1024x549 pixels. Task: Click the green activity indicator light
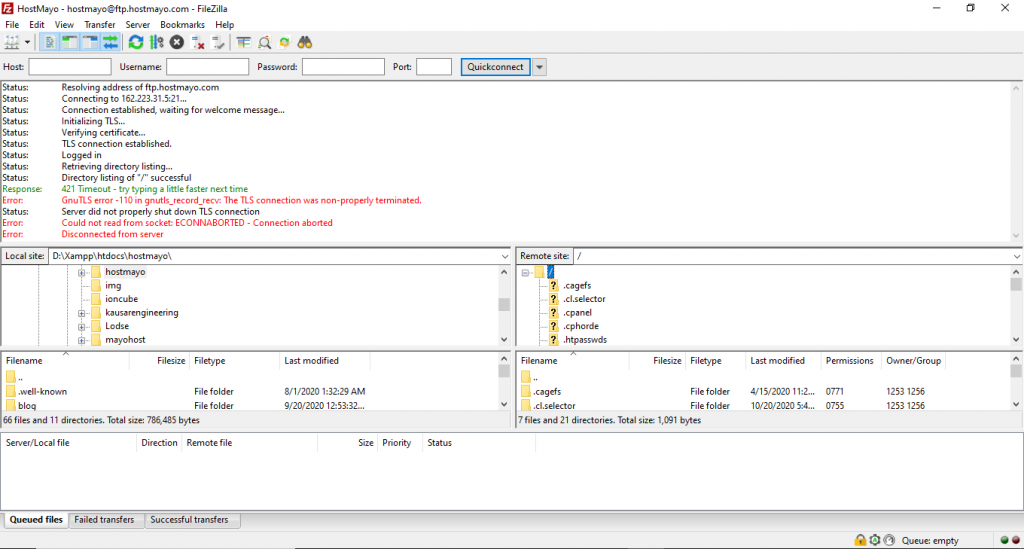pos(1004,540)
